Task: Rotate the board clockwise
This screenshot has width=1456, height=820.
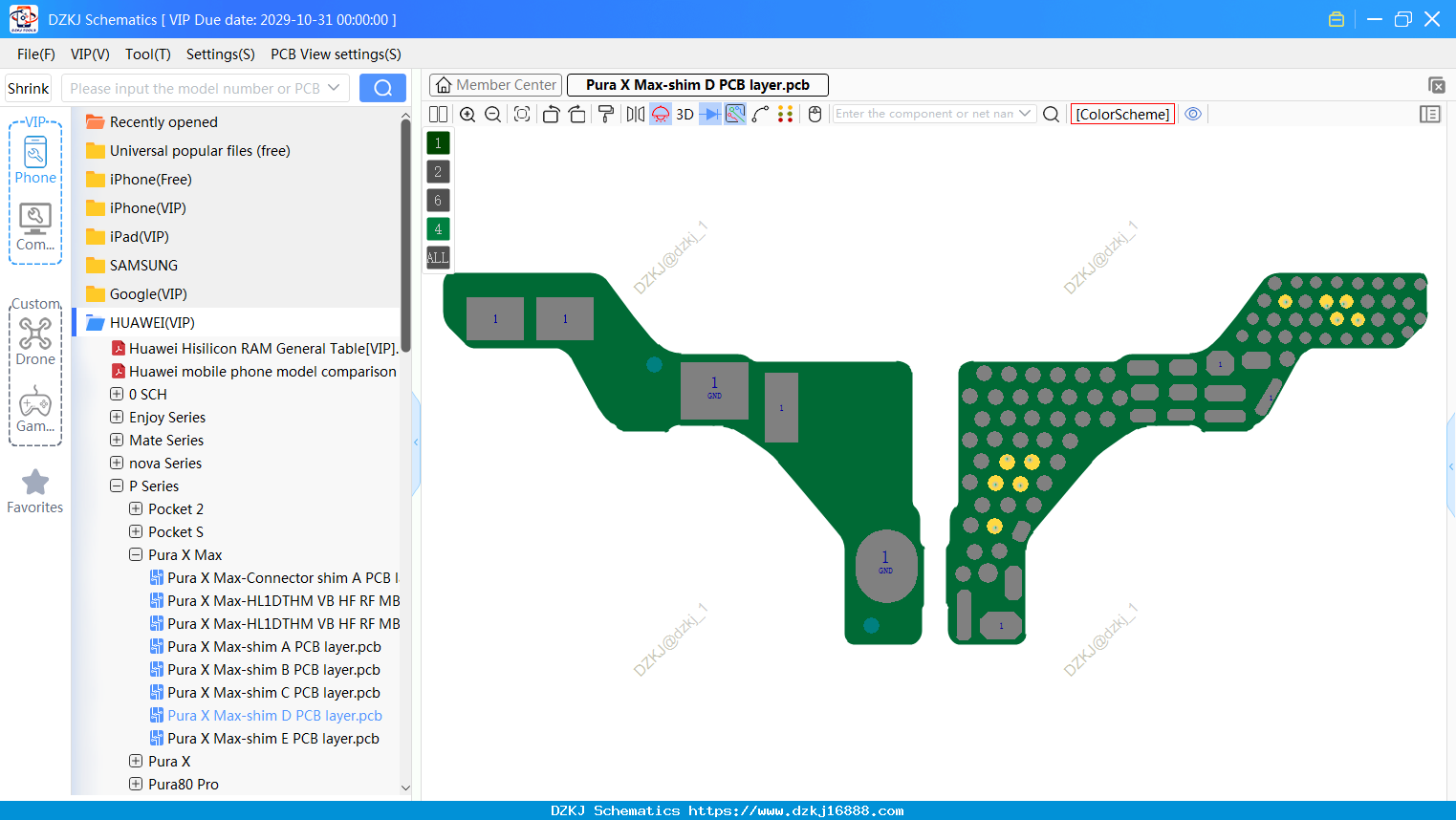Action: click(576, 114)
